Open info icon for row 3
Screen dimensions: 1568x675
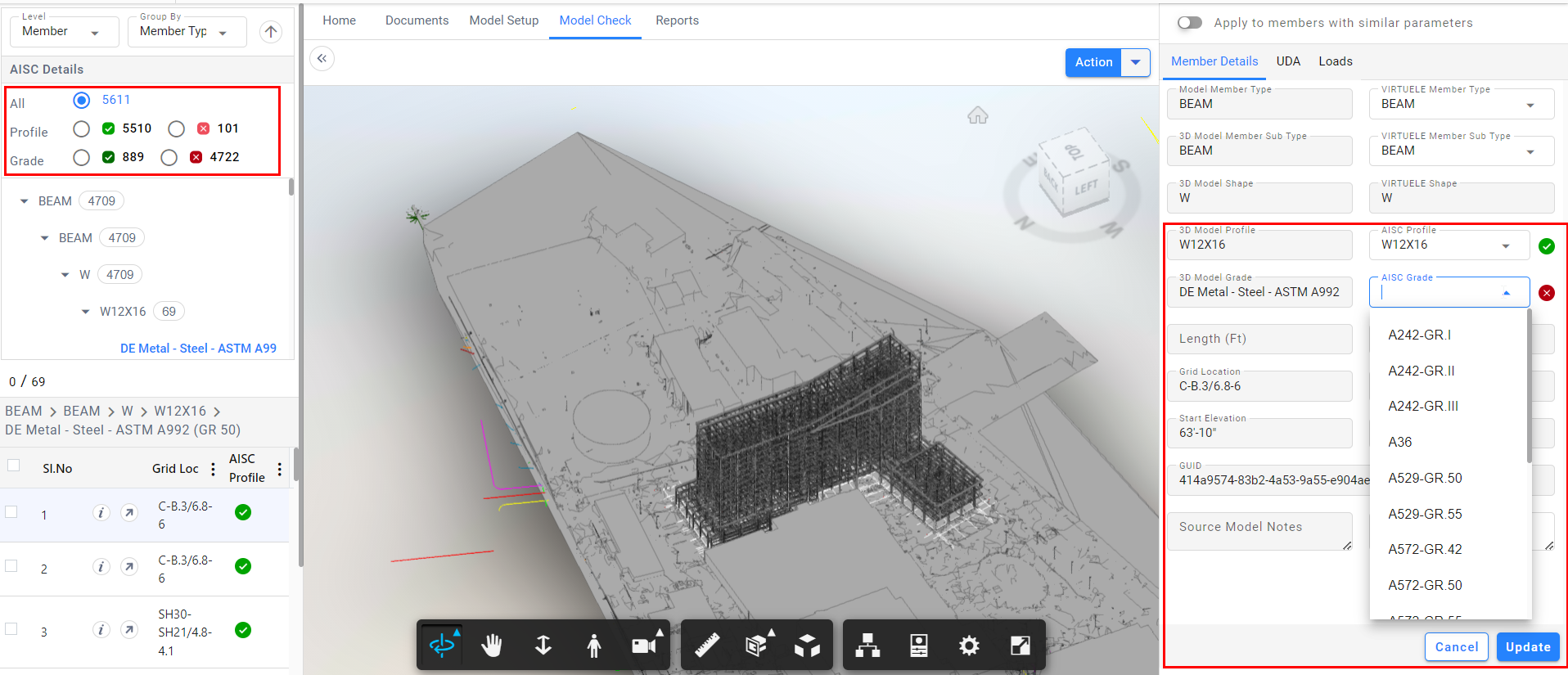(101, 630)
